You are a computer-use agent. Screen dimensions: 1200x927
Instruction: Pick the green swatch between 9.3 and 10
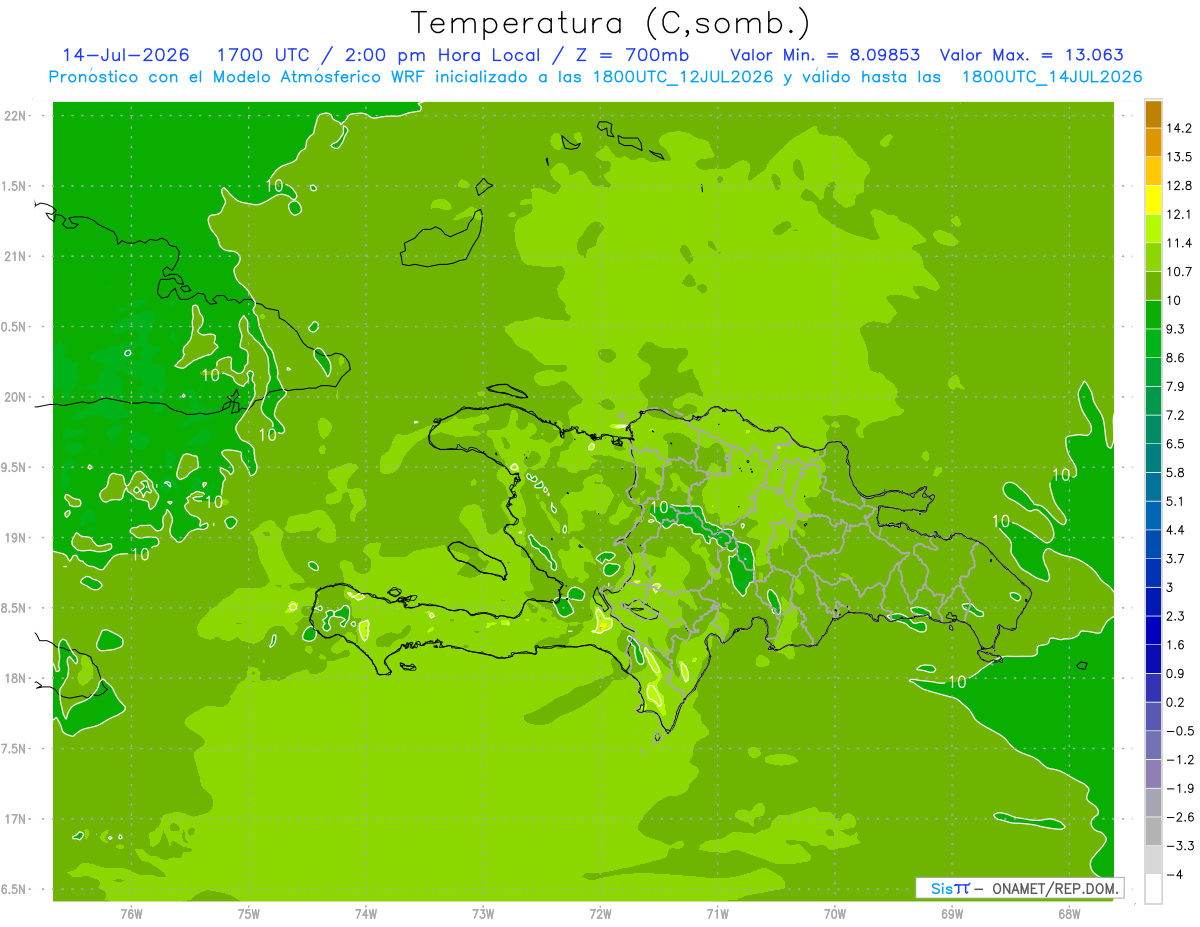pyautogui.click(x=1153, y=315)
